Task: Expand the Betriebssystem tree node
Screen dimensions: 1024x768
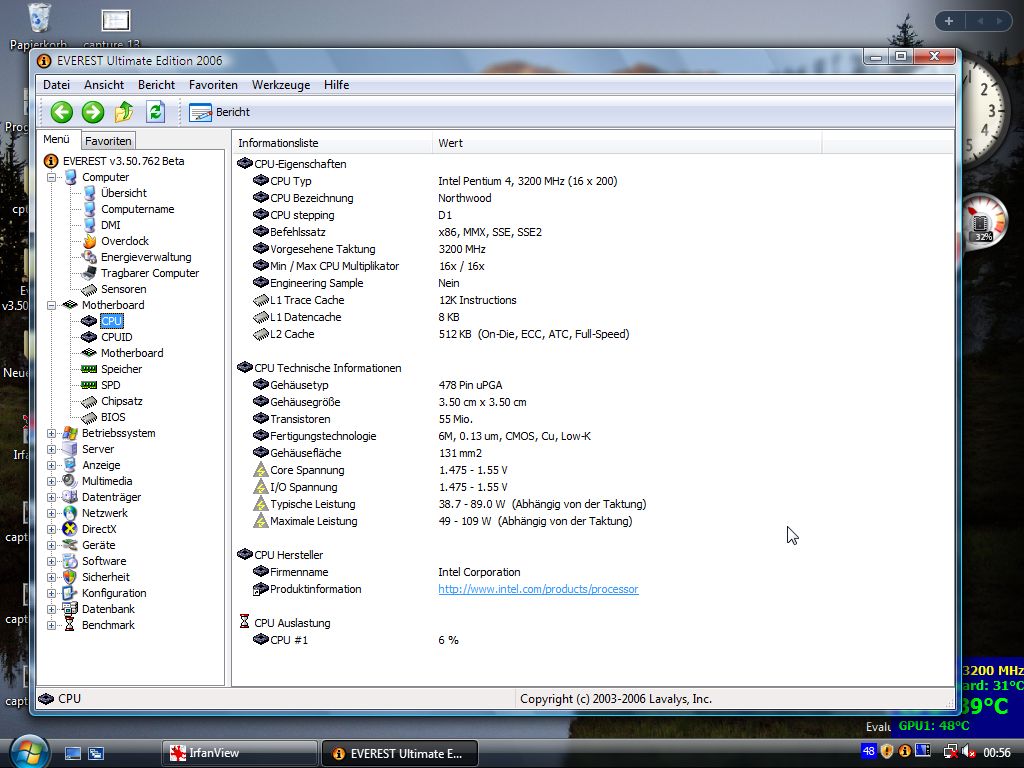Action: (52, 433)
